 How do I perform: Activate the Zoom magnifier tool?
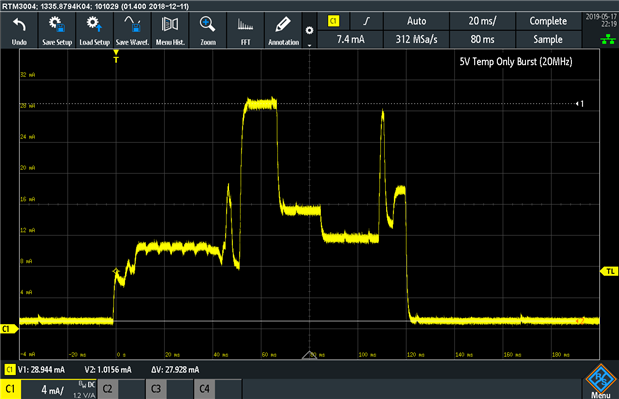208,30
